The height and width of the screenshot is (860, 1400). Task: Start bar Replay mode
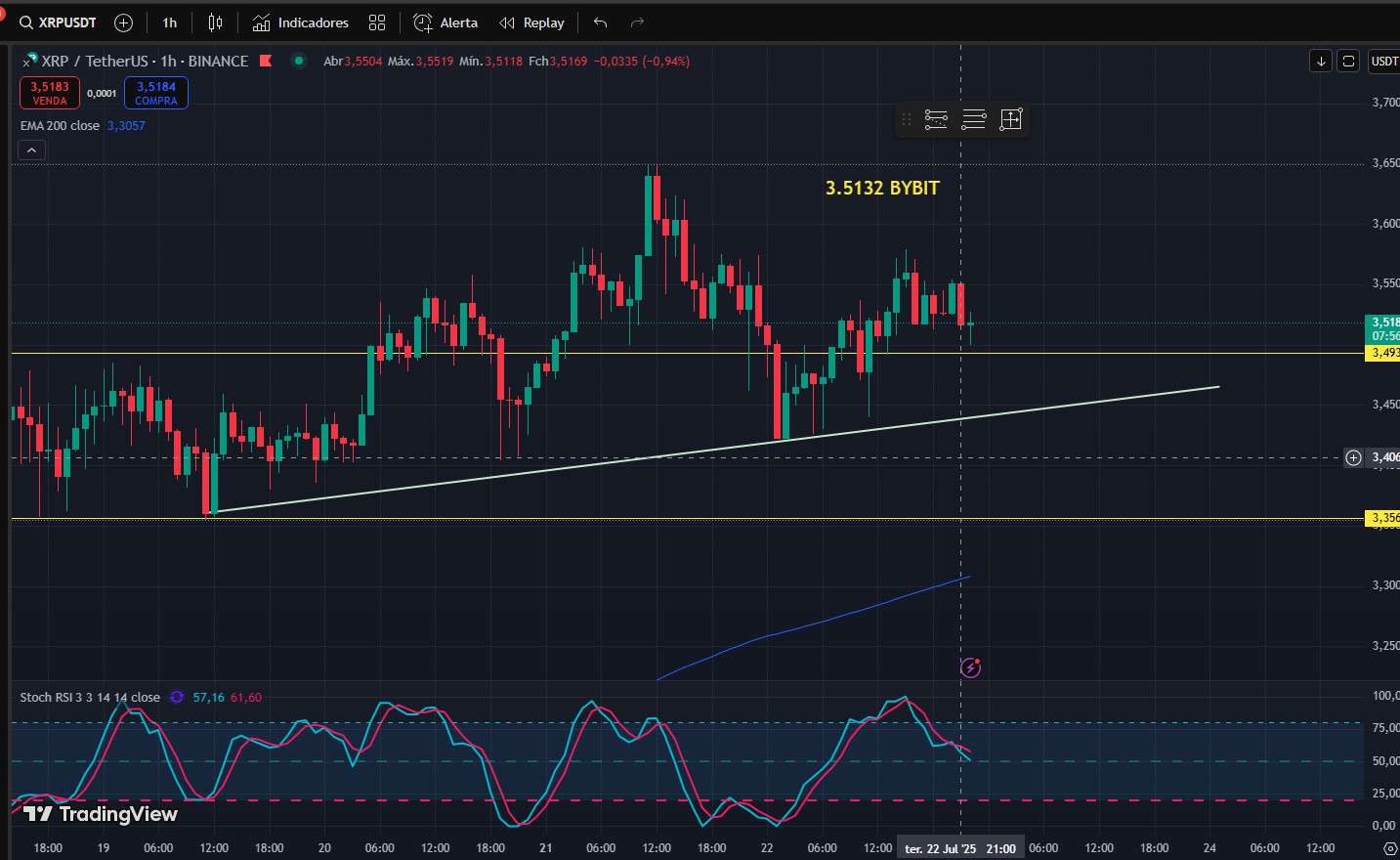tap(532, 22)
